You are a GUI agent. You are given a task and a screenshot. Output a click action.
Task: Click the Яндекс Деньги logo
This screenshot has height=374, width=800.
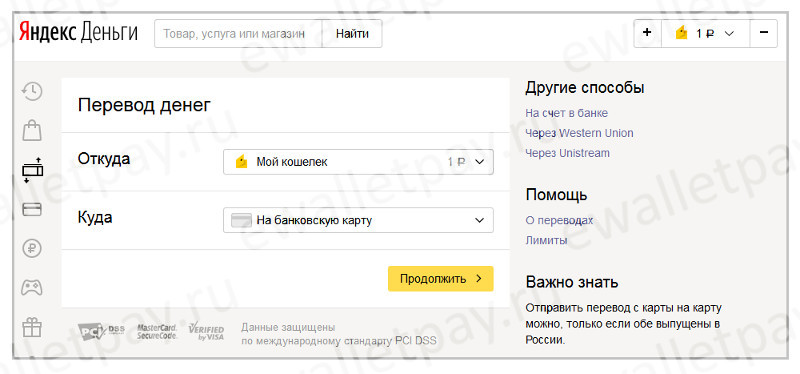[79, 33]
